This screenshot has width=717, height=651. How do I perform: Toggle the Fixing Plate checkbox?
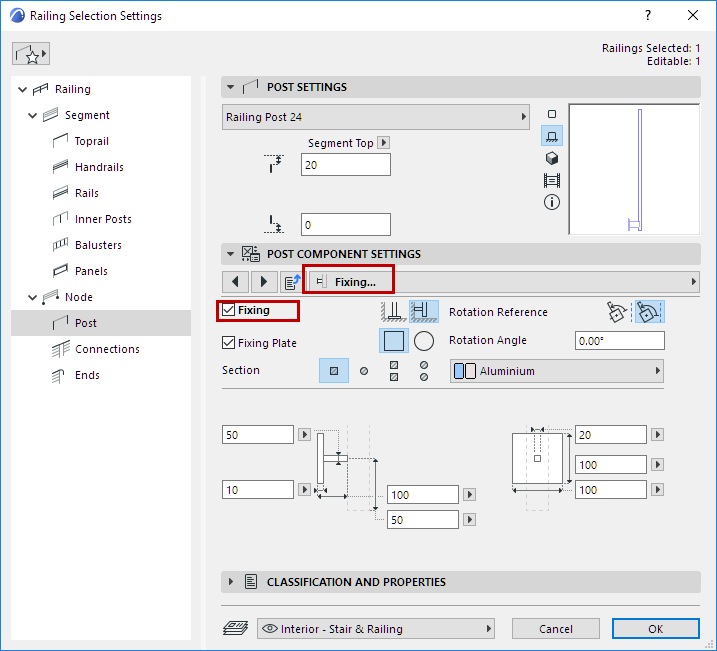(229, 343)
